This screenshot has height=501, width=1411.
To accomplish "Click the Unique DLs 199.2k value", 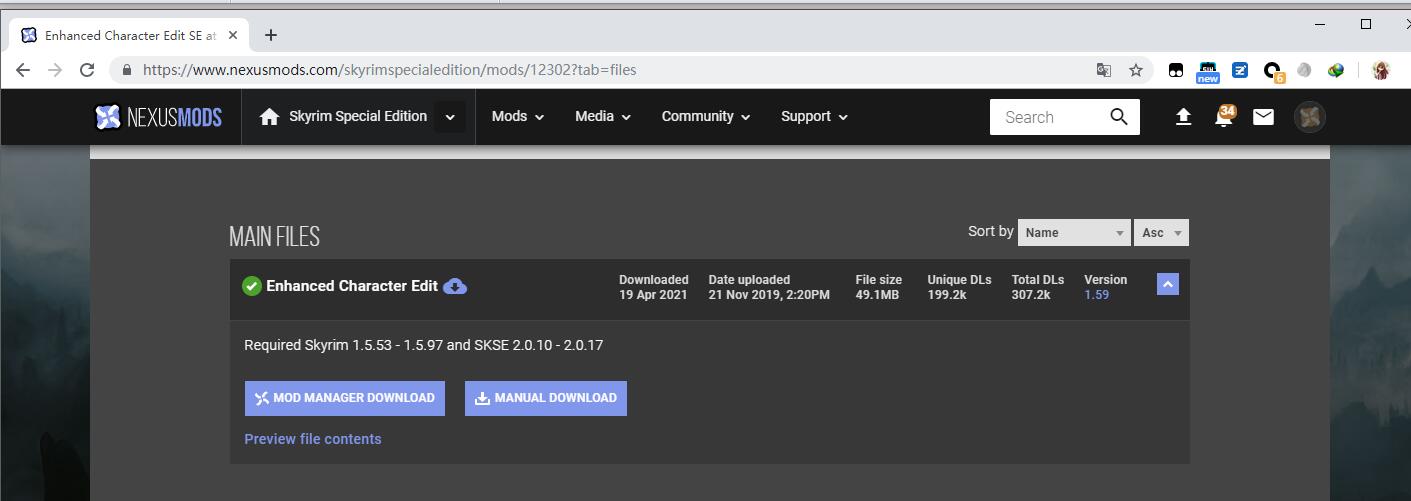I will tap(947, 295).
